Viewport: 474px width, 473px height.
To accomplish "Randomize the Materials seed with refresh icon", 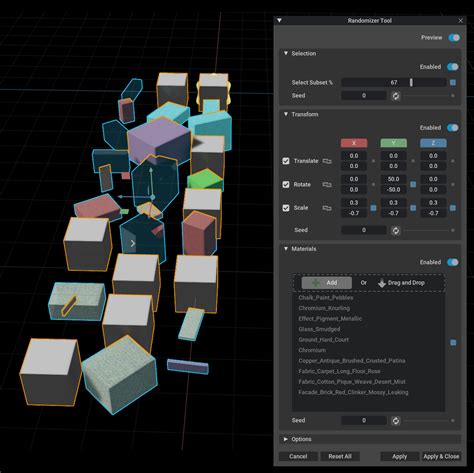I will coord(395,421).
